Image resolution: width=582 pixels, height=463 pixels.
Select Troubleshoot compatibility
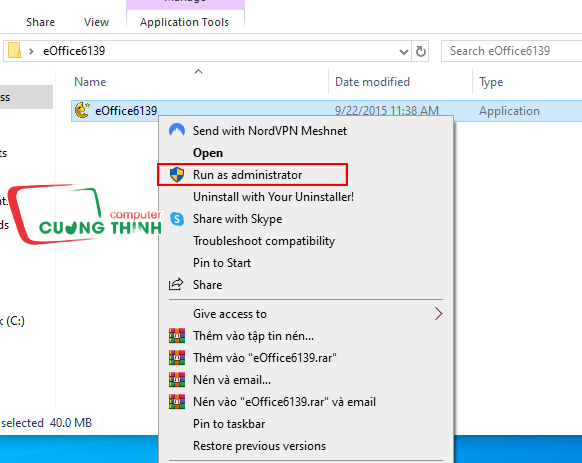coord(264,241)
